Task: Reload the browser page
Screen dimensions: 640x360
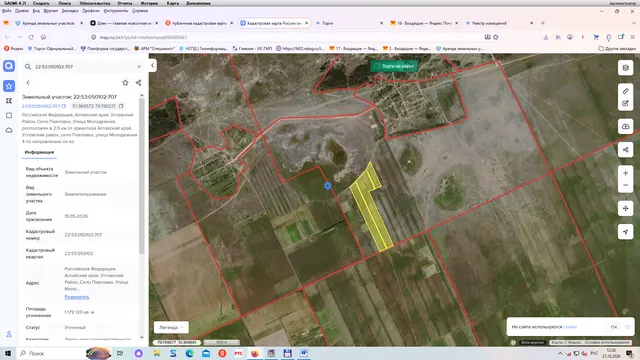Action: pyautogui.click(x=31, y=37)
